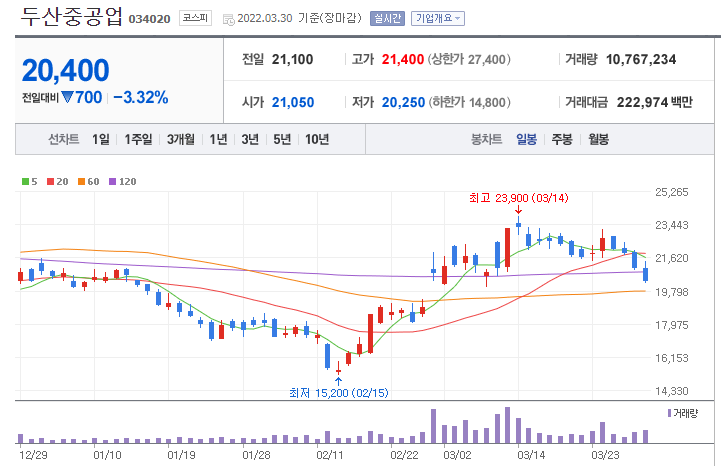
Task: Click the calendar icon beside 2022.03.30
Action: 229,19
